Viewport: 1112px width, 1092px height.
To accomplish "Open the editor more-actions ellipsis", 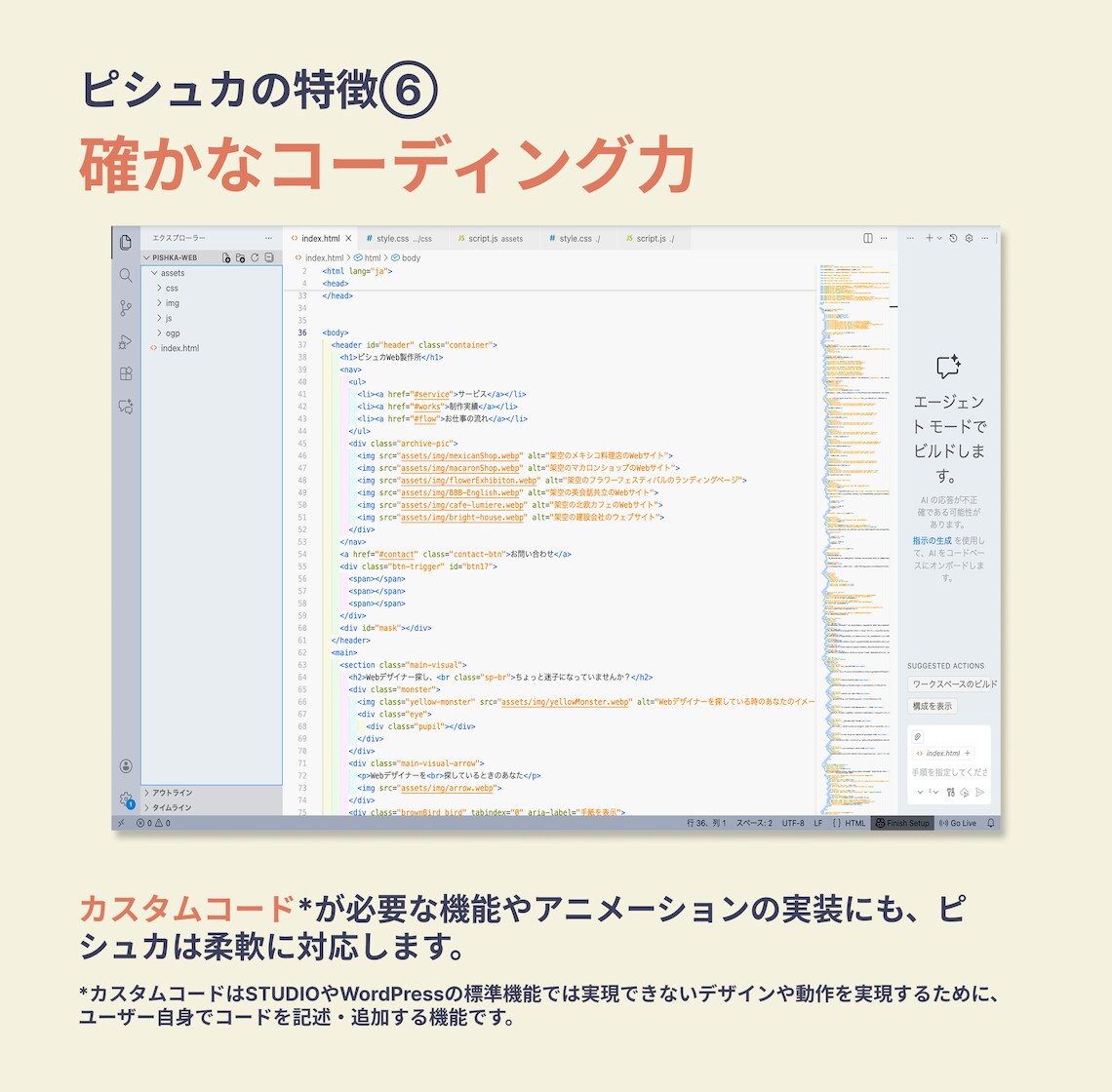I will [884, 238].
